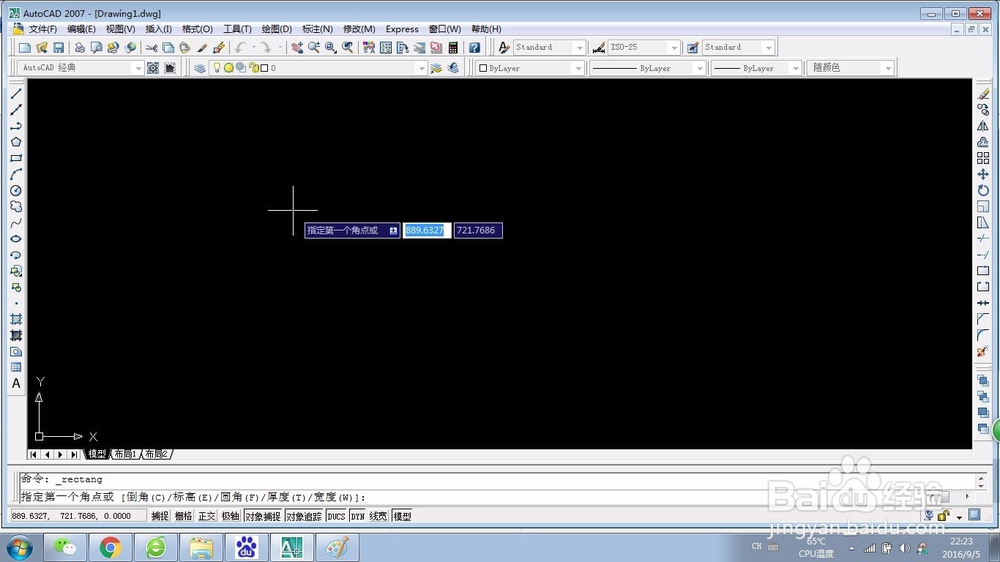The height and width of the screenshot is (562, 1000).
Task: Open the Help question mark icon
Action: [474, 47]
